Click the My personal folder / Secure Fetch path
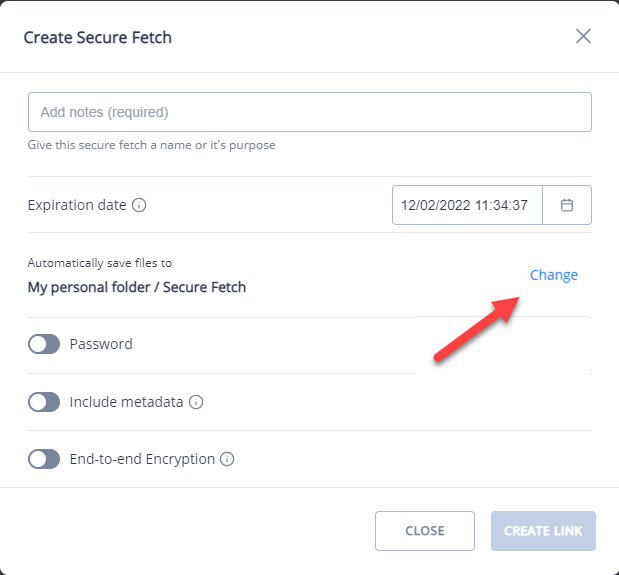 coord(137,287)
